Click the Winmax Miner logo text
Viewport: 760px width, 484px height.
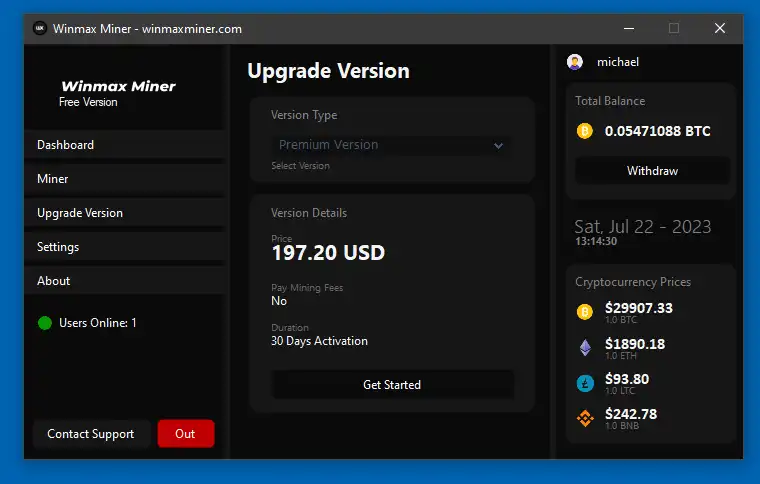coord(118,86)
